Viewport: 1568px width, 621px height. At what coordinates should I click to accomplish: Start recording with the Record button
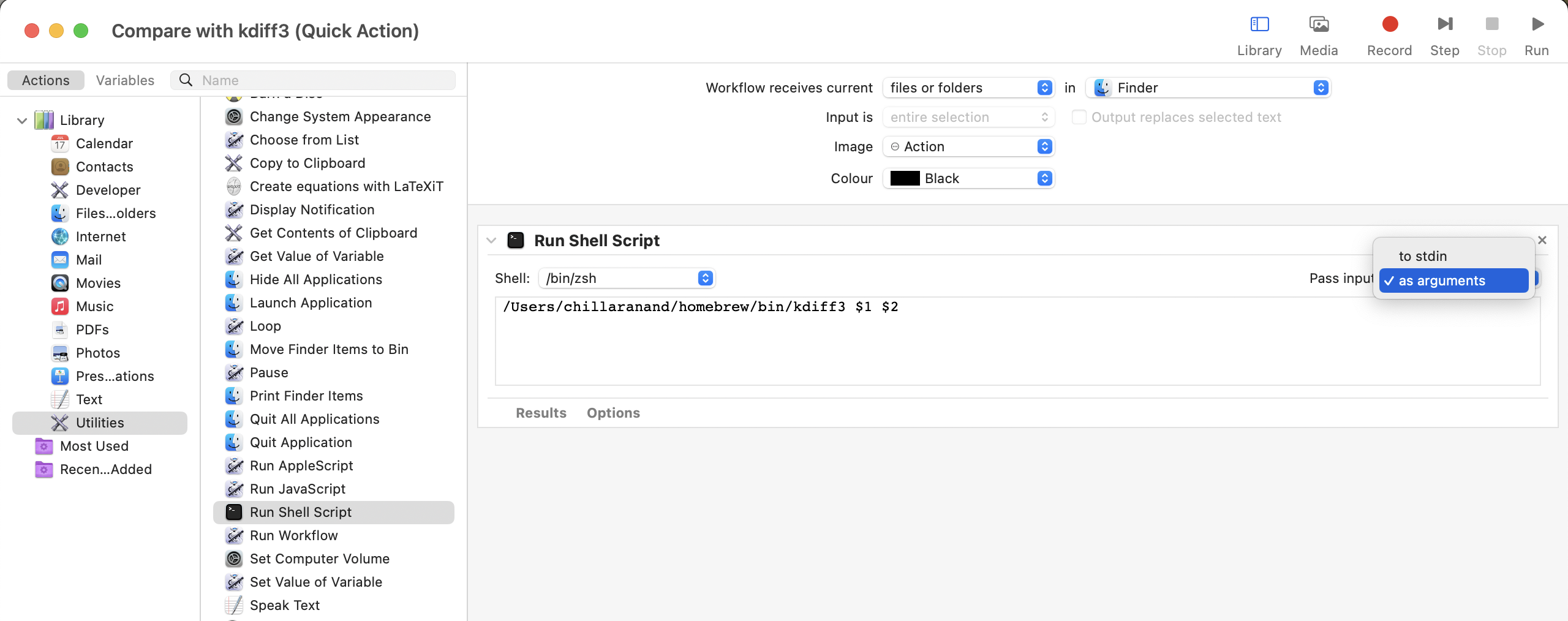point(1390,24)
